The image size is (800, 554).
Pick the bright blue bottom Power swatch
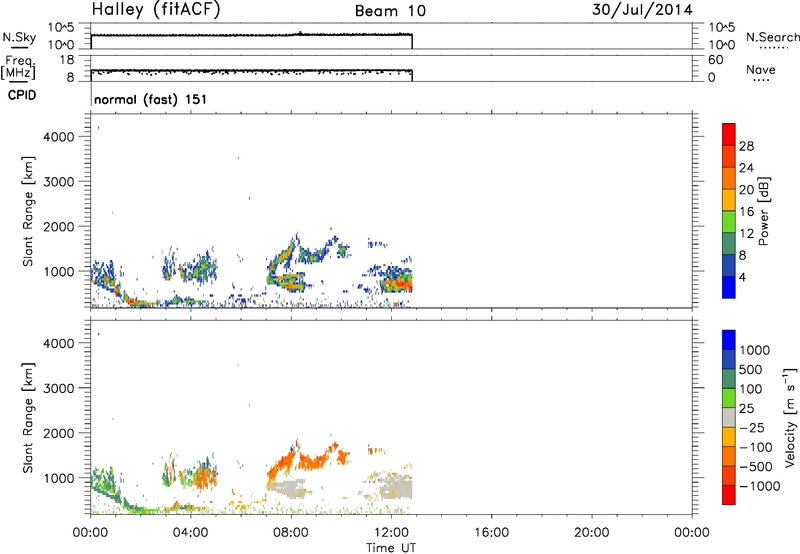(x=729, y=287)
